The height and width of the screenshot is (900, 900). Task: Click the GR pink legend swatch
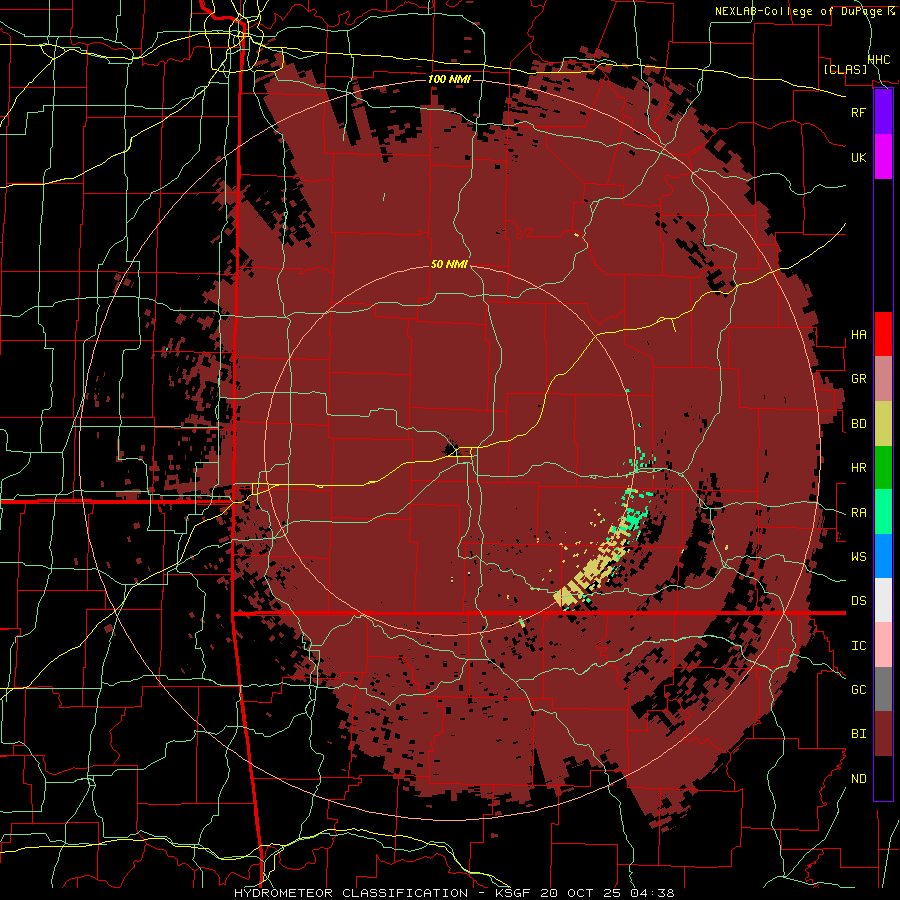click(x=883, y=379)
